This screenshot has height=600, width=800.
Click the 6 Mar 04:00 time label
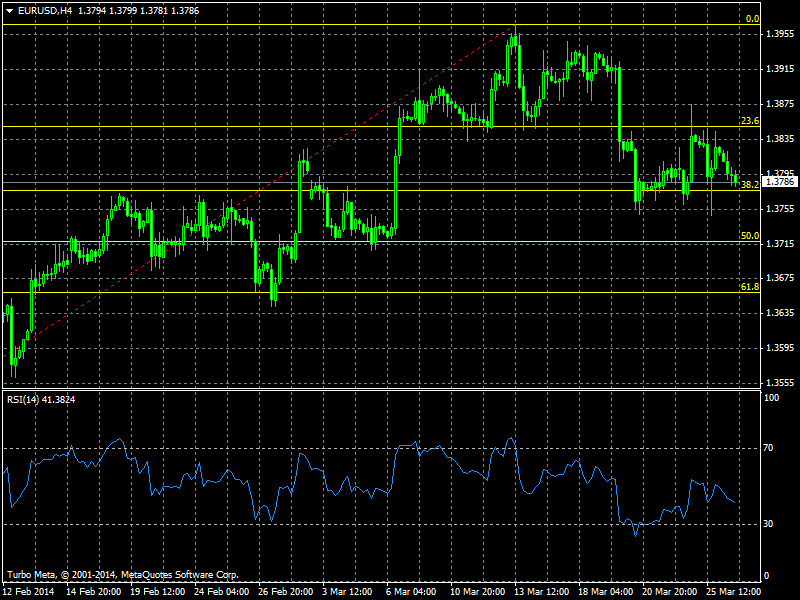(x=412, y=592)
